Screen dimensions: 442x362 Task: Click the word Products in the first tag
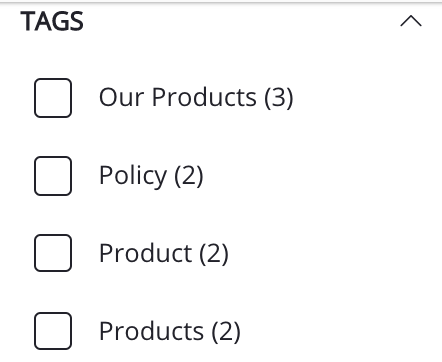(x=204, y=97)
